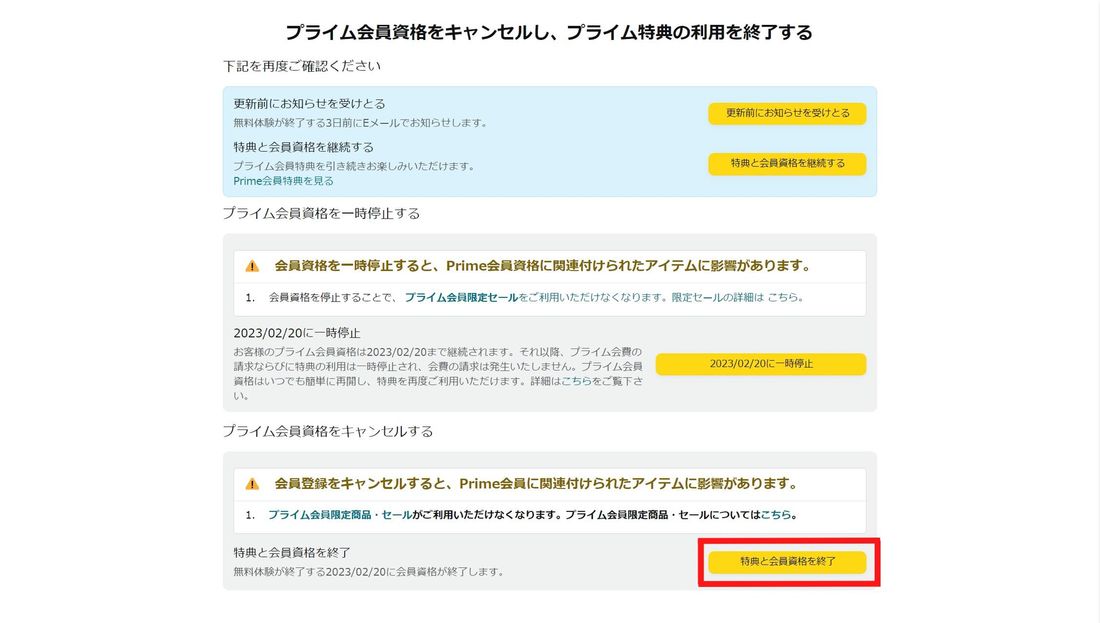The height and width of the screenshot is (623, 1100).
Task: Click the text 無料体験が終了する3日前にEメールでお知らせします
Action: [x=360, y=123]
